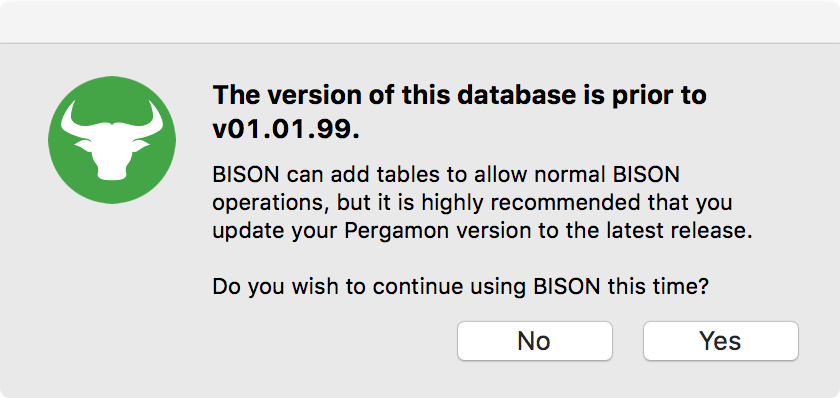Click the bull's snout in the logo

tap(112, 170)
